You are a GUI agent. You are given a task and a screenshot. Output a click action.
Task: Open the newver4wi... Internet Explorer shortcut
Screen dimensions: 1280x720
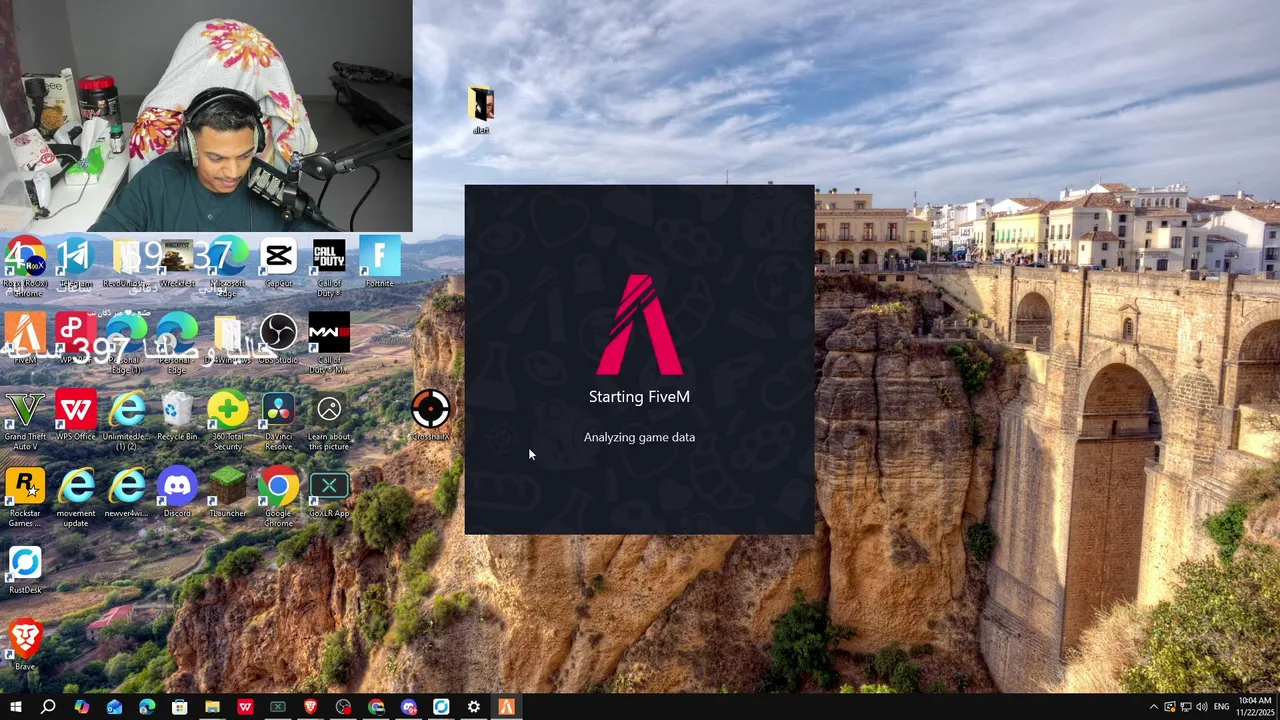[127, 491]
